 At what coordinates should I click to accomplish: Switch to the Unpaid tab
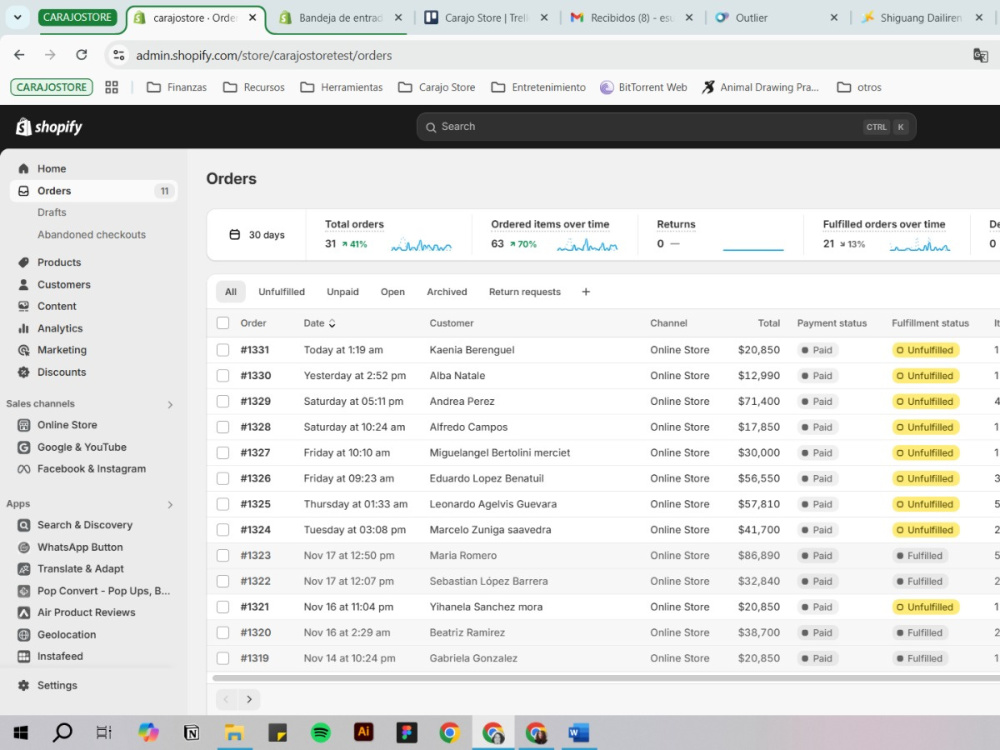(342, 291)
